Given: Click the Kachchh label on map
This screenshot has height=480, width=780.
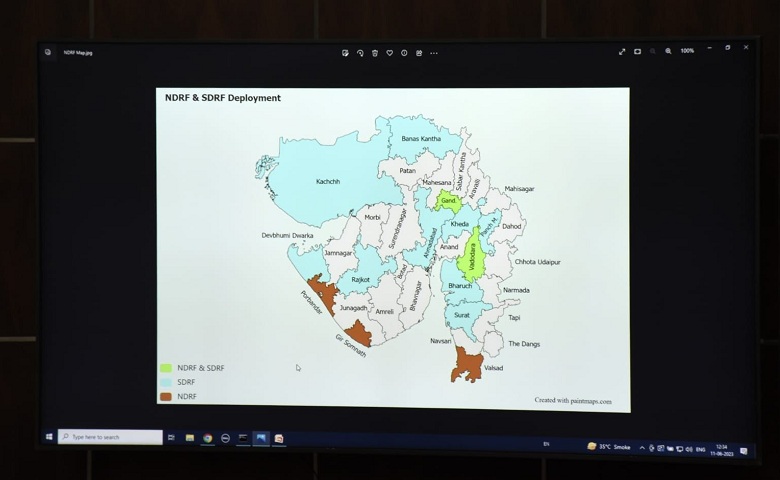Looking at the screenshot, I should point(328,182).
